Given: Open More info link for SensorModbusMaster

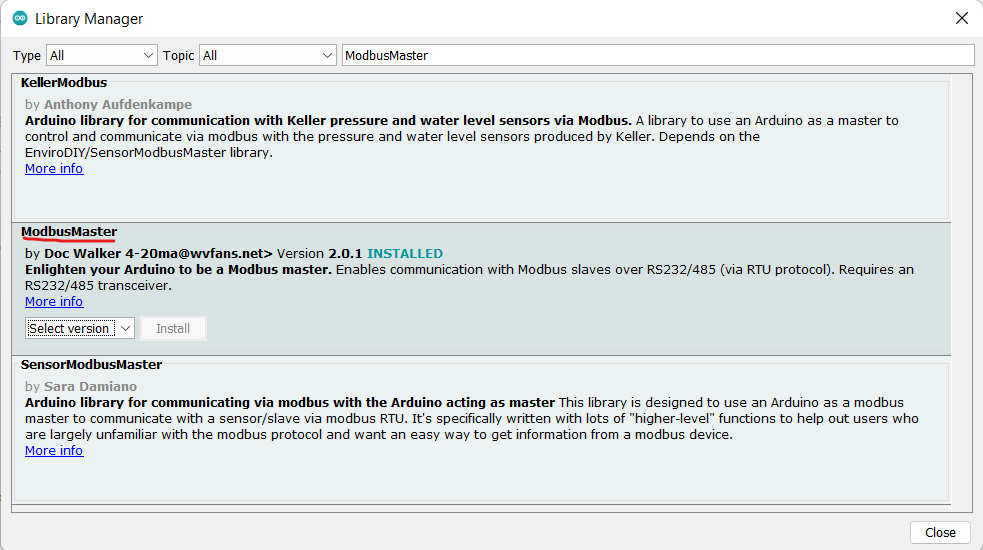Looking at the screenshot, I should [54, 451].
